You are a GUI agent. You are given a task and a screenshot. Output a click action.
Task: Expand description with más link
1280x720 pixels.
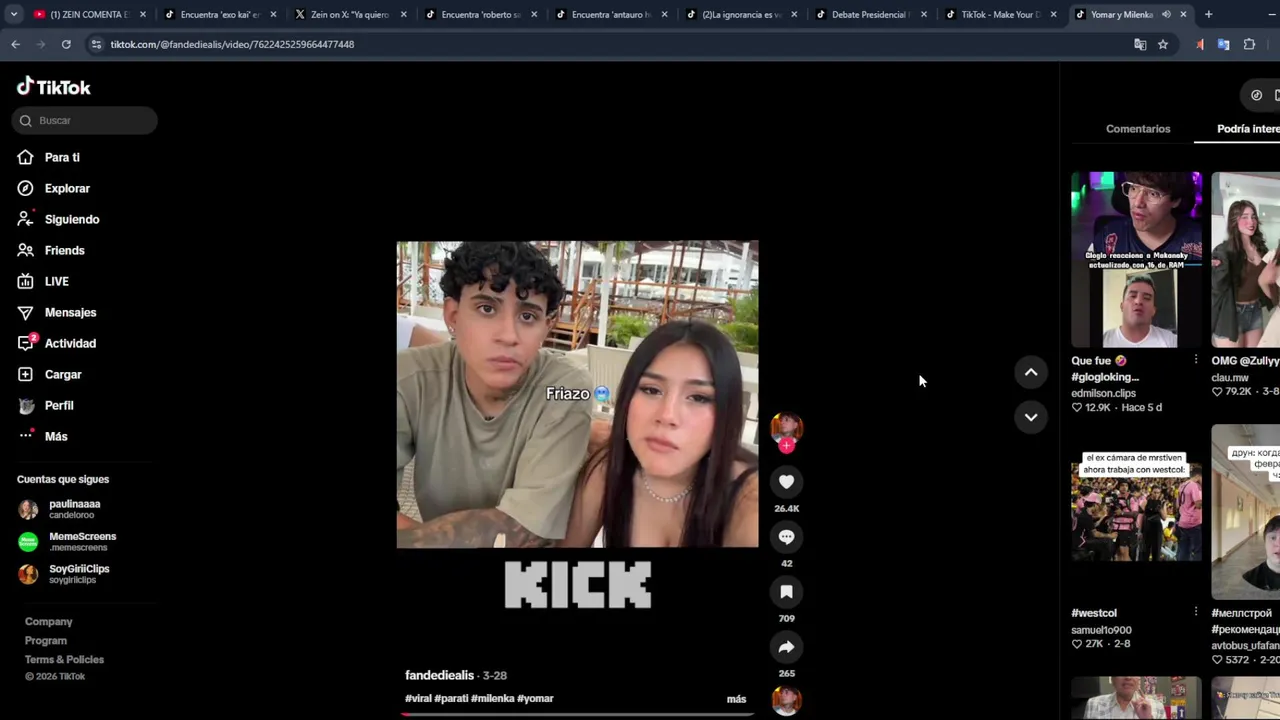point(736,699)
